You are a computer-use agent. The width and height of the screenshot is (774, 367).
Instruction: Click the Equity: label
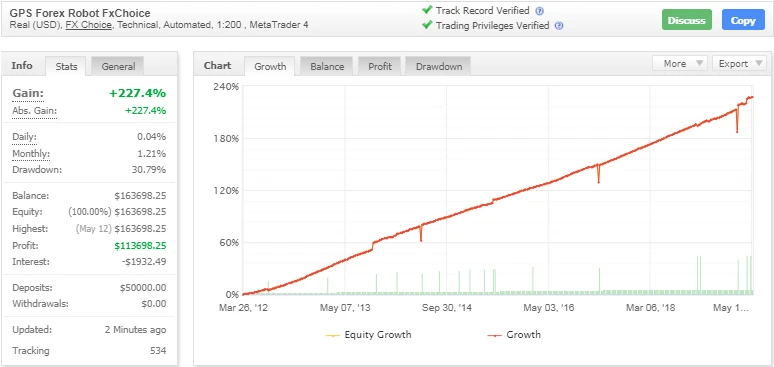pos(28,212)
